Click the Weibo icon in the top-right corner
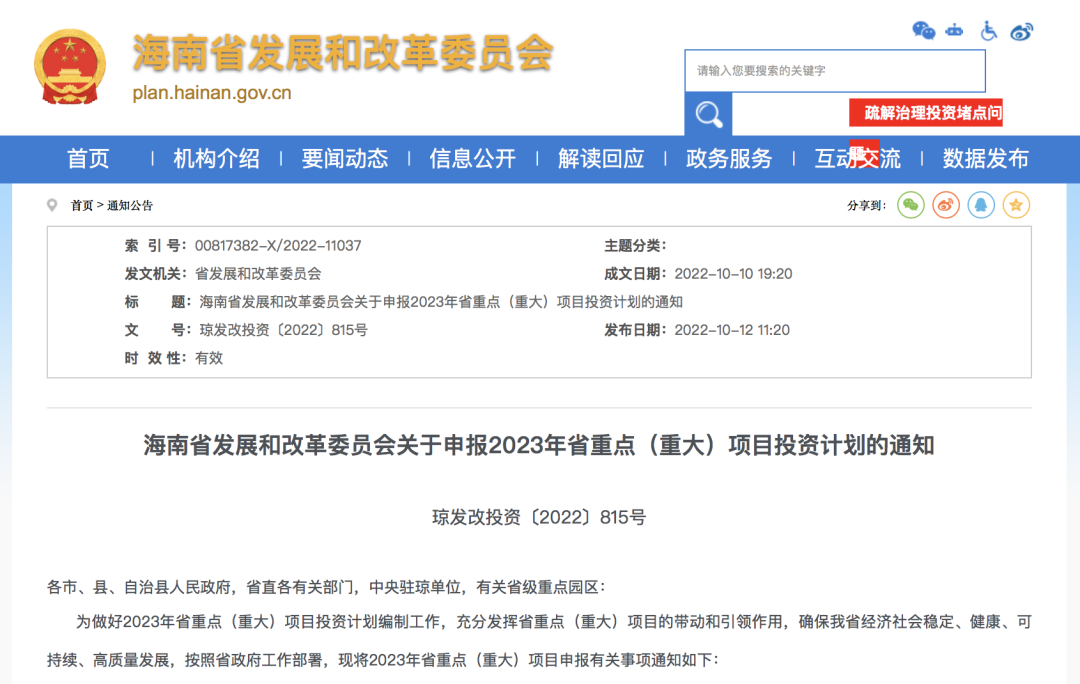1080x684 pixels. tap(1021, 31)
